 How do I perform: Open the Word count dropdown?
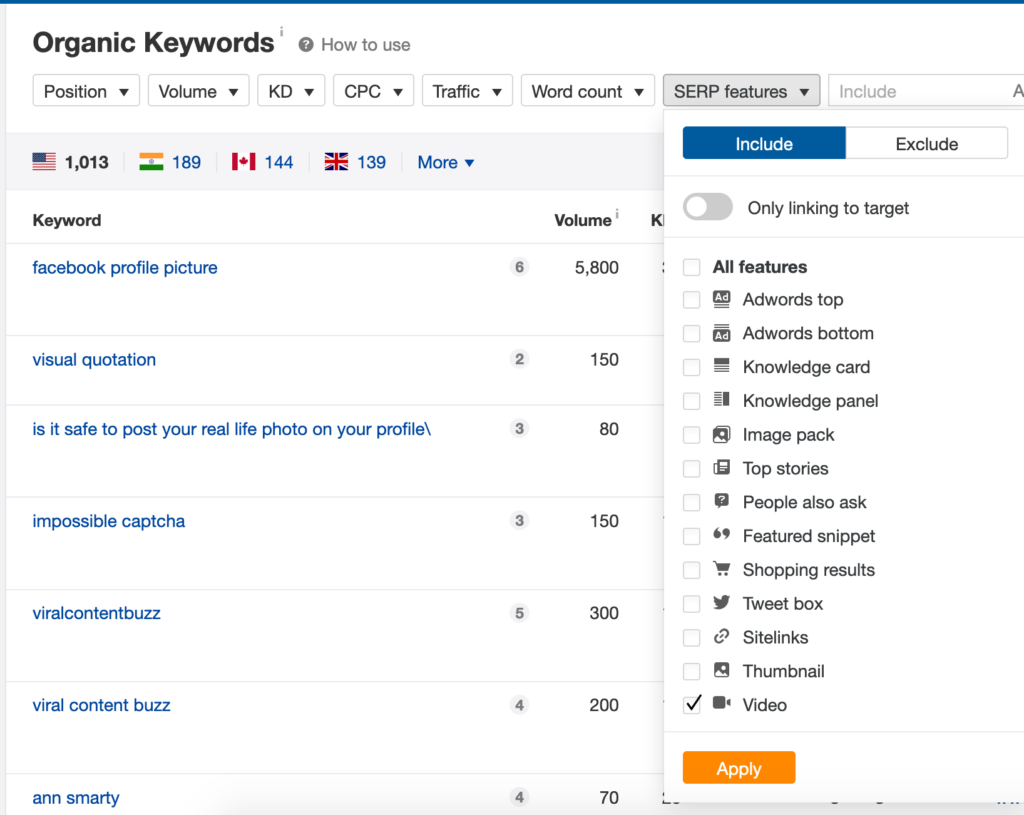pos(587,90)
